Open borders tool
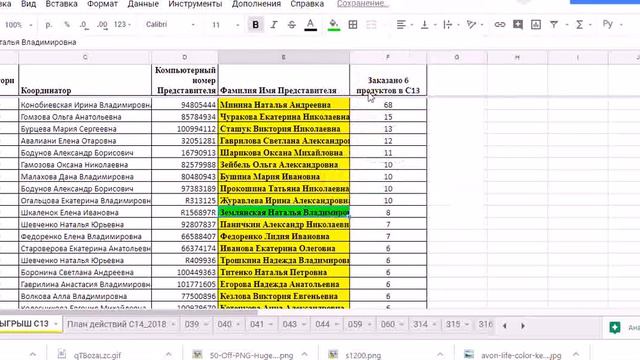 [353, 25]
